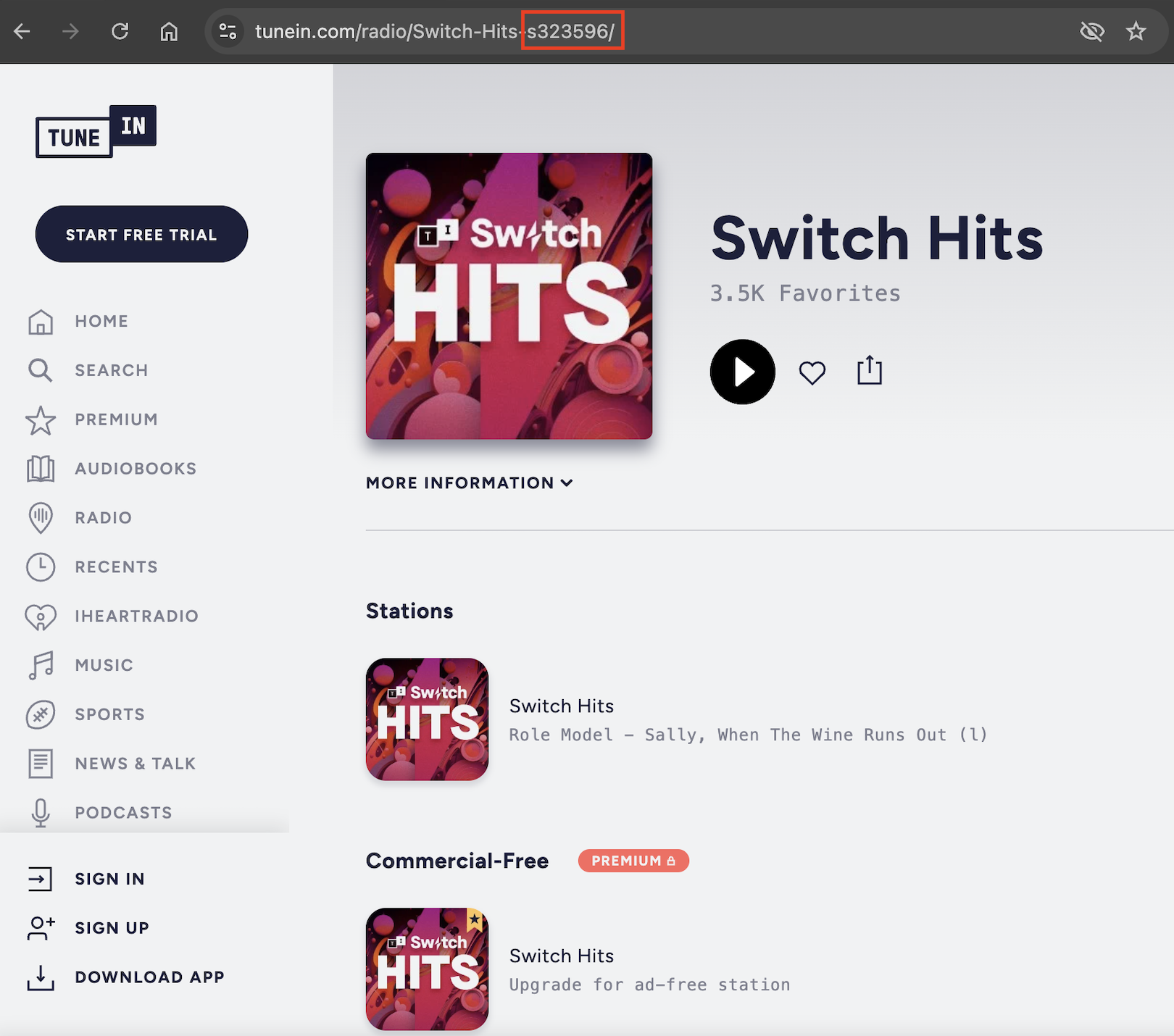Click the Sports football icon
Viewport: 1174px width, 1036px height.
click(x=41, y=714)
